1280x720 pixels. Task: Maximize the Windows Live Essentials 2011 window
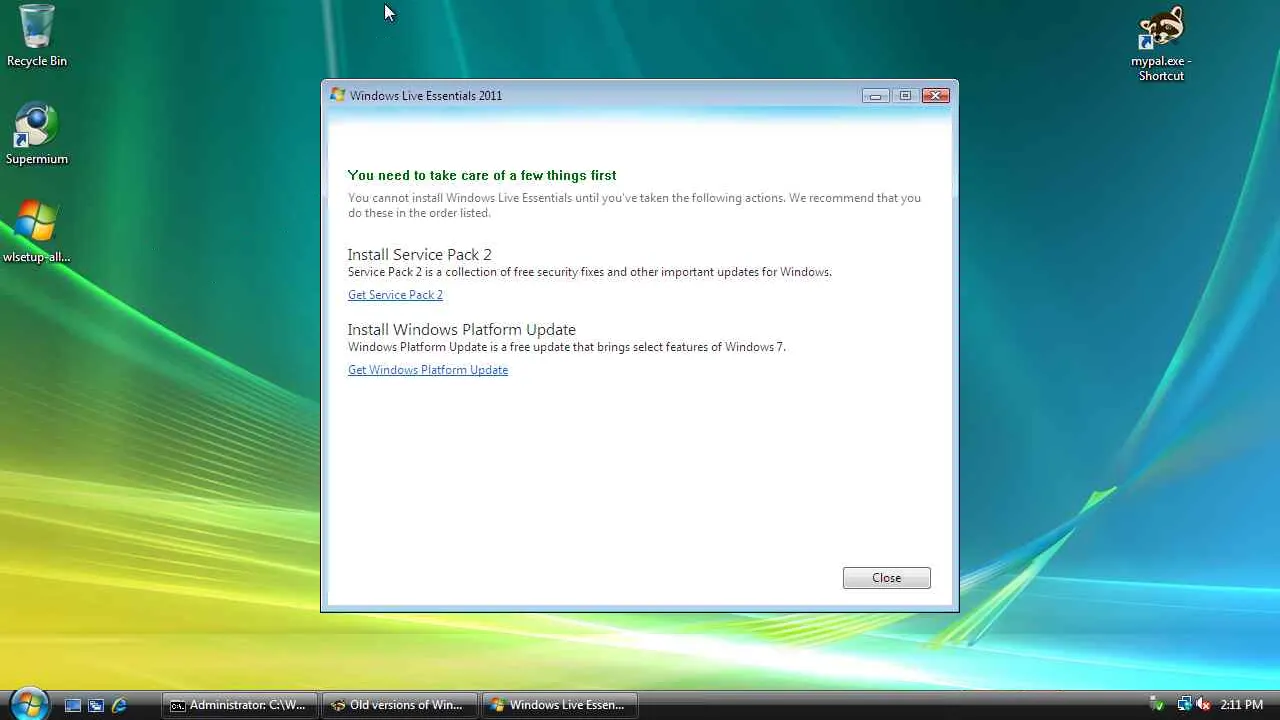point(905,96)
